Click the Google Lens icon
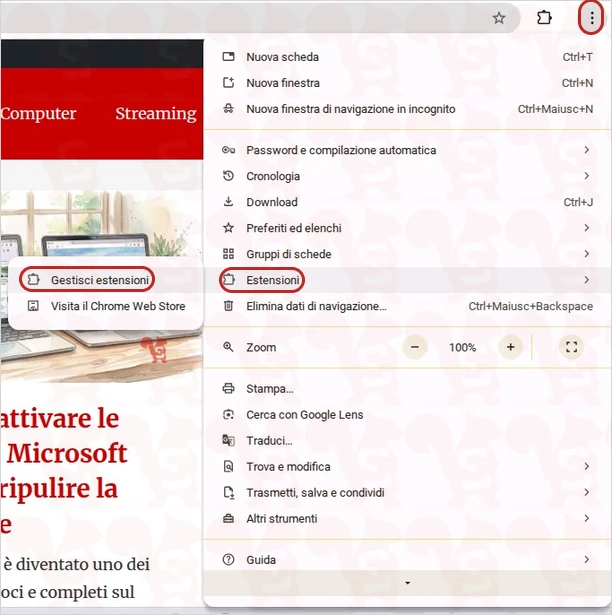The height and width of the screenshot is (615, 612). (x=228, y=414)
